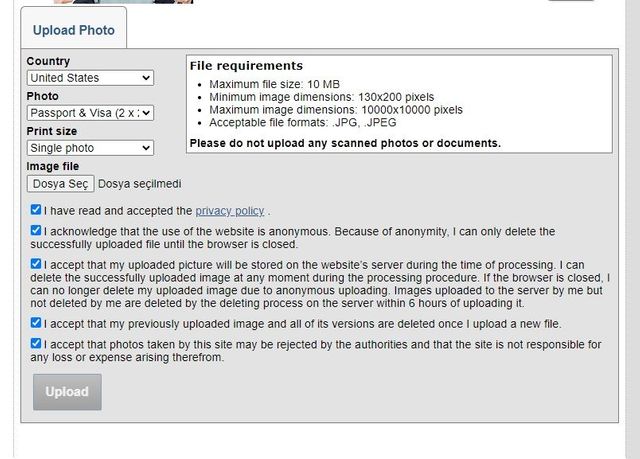The height and width of the screenshot is (459, 640).
Task: Click the Dosya seçilmedi file status text
Action: (x=140, y=184)
